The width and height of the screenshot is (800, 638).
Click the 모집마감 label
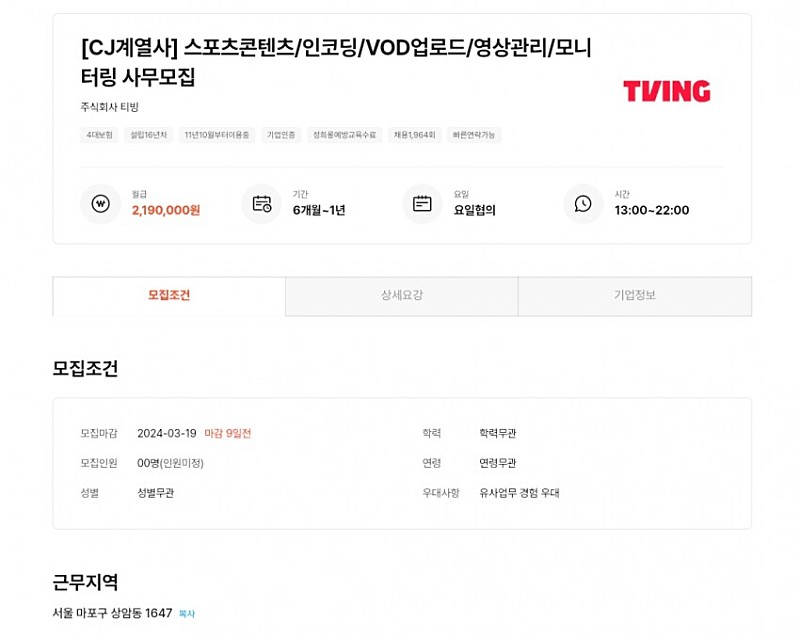[99, 434]
